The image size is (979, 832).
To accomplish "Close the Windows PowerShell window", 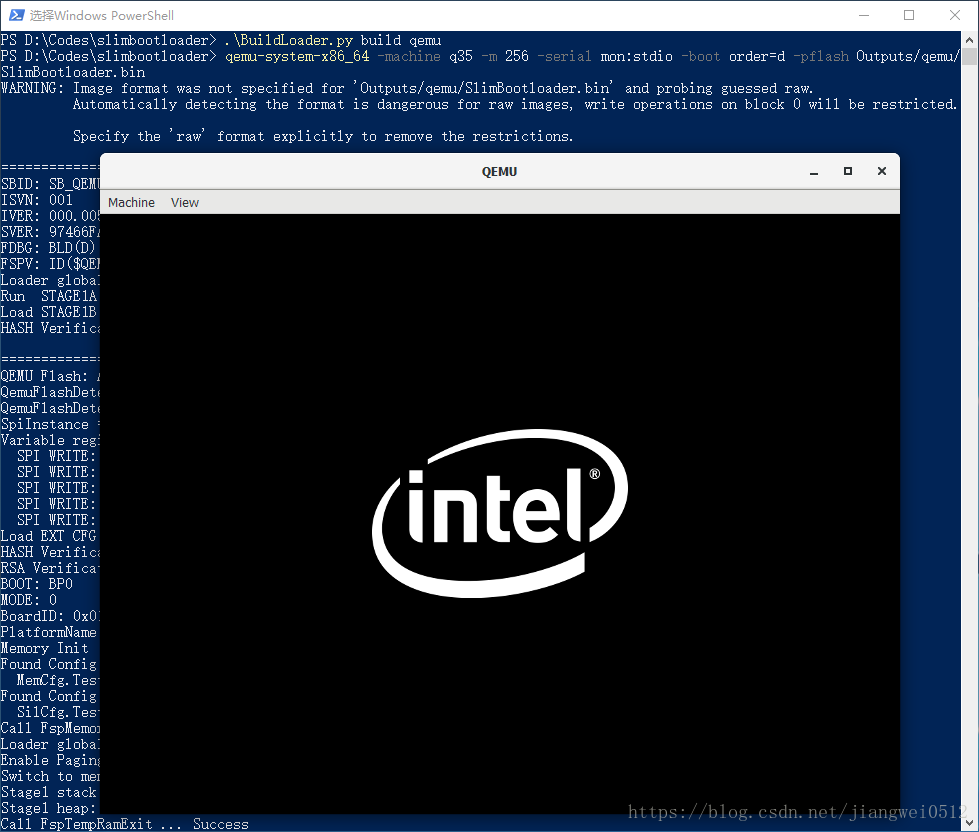I will coord(955,15).
